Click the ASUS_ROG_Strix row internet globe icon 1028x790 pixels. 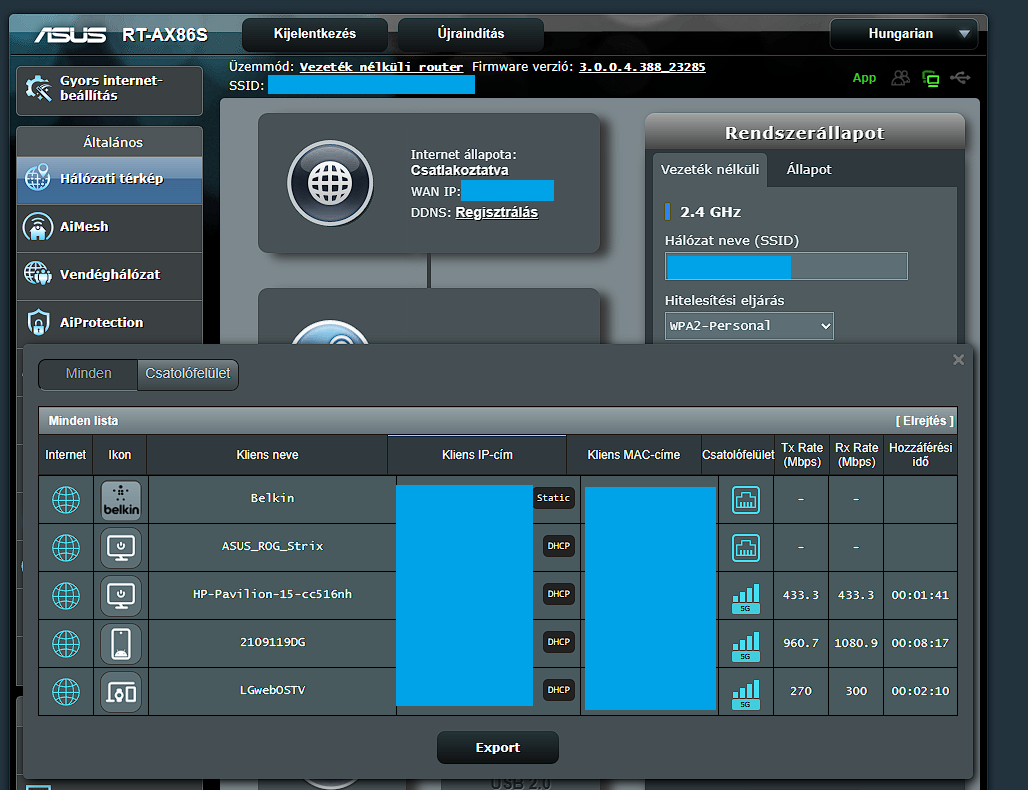66,547
